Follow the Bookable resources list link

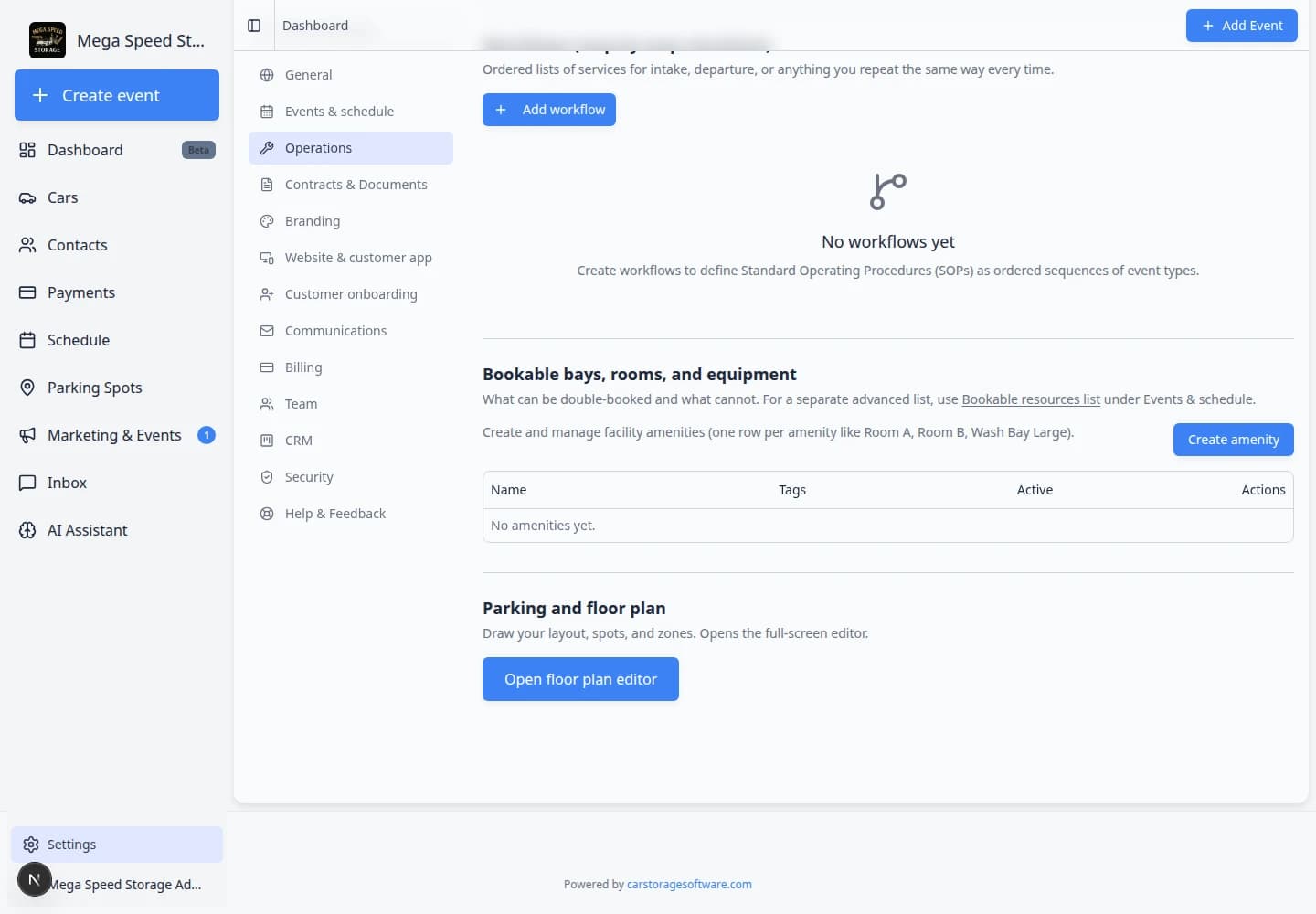click(x=1031, y=399)
